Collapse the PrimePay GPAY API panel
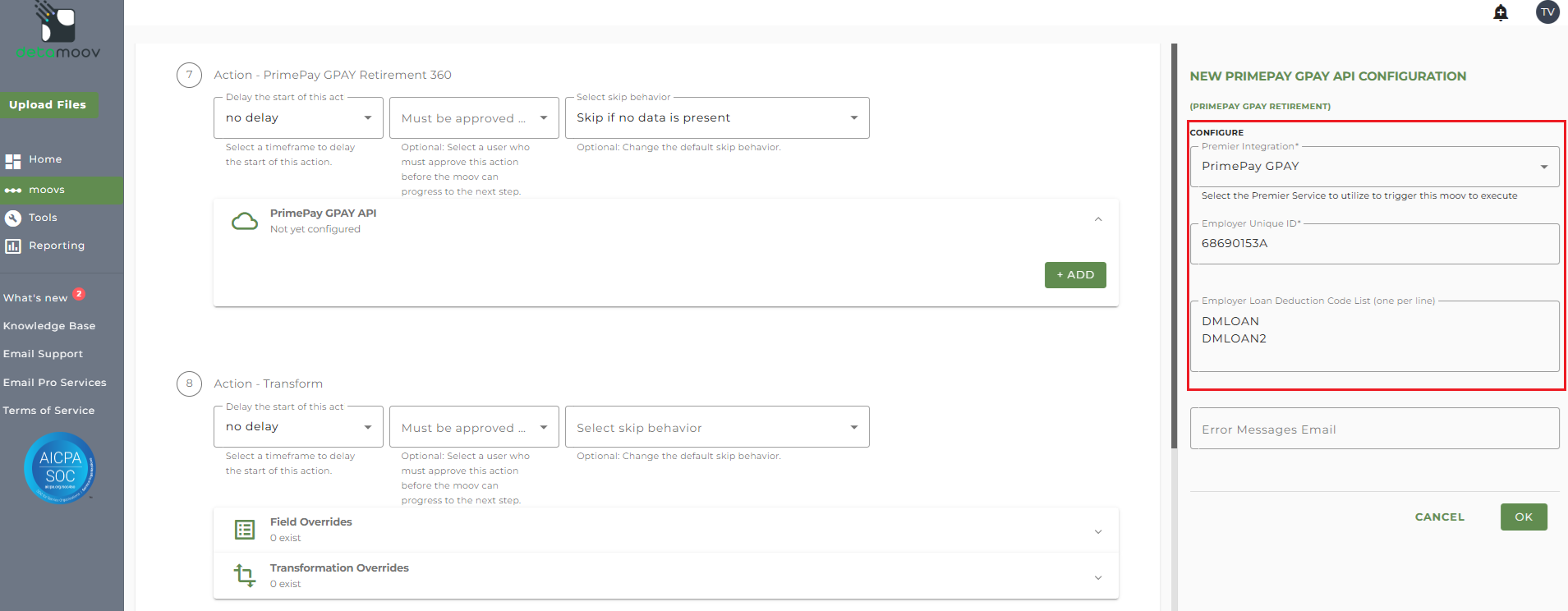Screen dimensions: 1568x611 pyautogui.click(x=1098, y=220)
